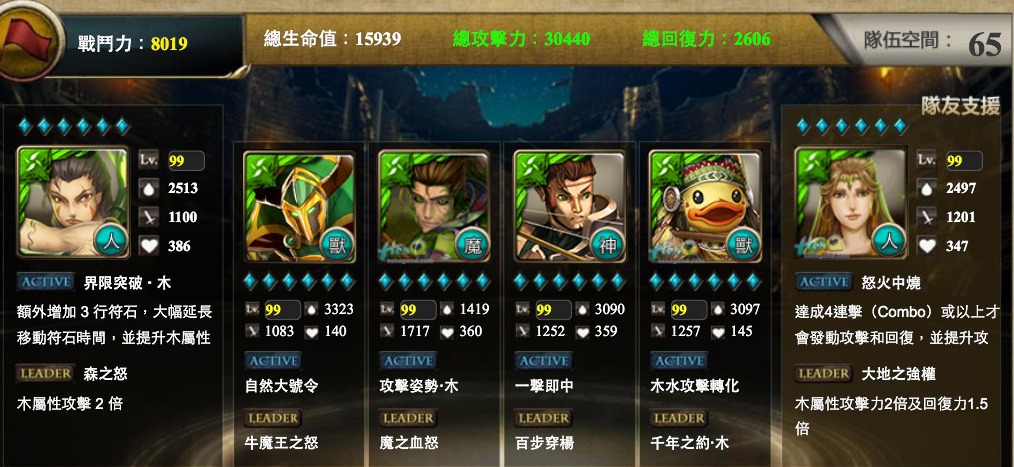Click the leader's ACTIVE skill label
The height and width of the screenshot is (467, 1014).
pyautogui.click(x=45, y=282)
